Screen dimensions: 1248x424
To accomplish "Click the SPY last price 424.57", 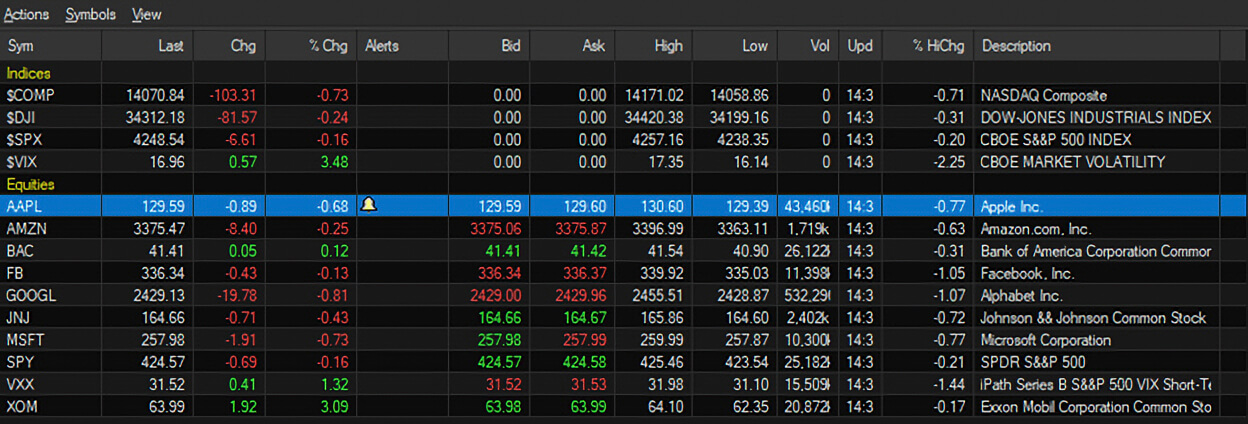I will tap(155, 362).
